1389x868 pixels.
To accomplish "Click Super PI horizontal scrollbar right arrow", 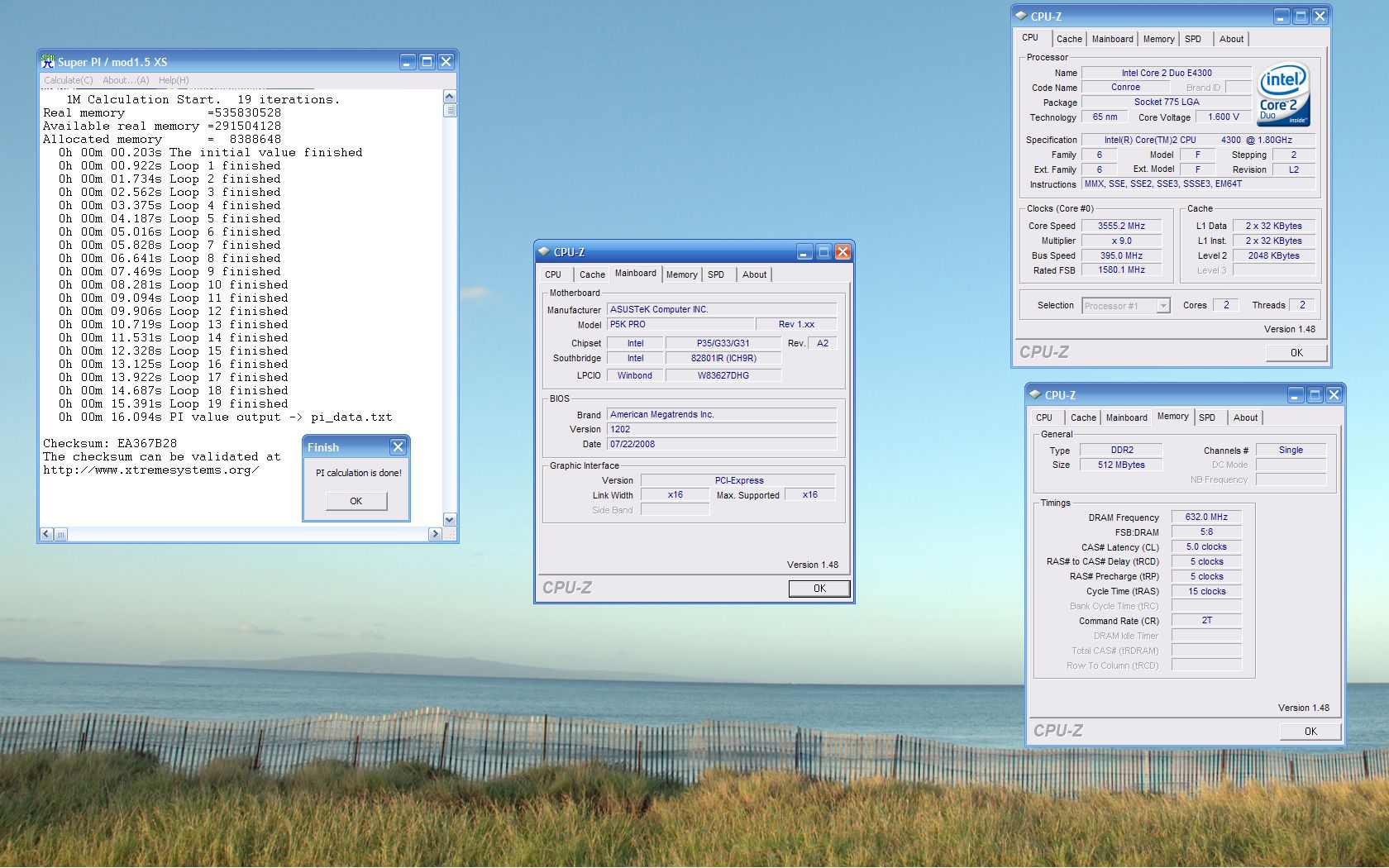I will [435, 534].
